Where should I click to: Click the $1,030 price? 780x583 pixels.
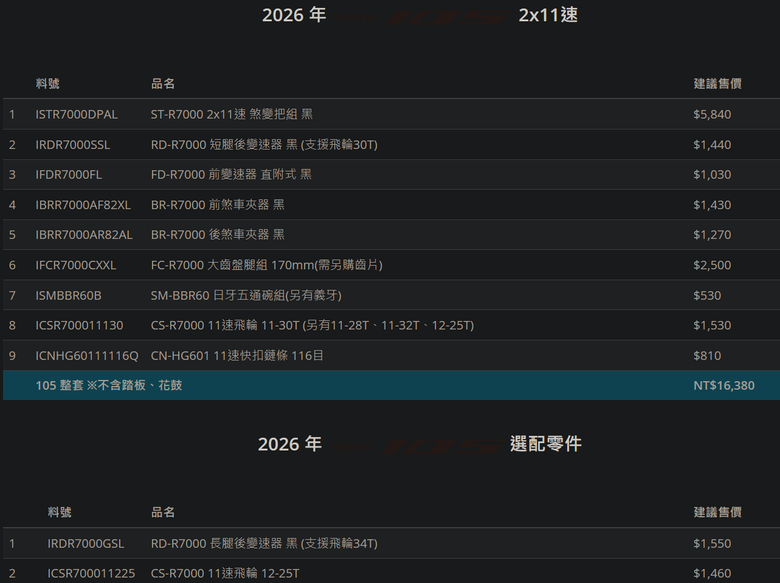712,175
